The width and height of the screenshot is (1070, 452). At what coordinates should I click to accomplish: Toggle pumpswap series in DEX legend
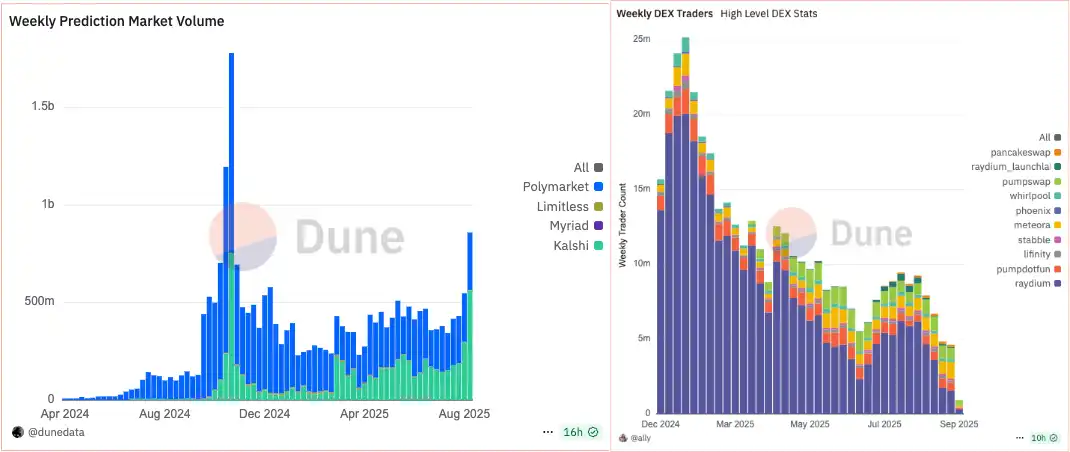[1023, 182]
